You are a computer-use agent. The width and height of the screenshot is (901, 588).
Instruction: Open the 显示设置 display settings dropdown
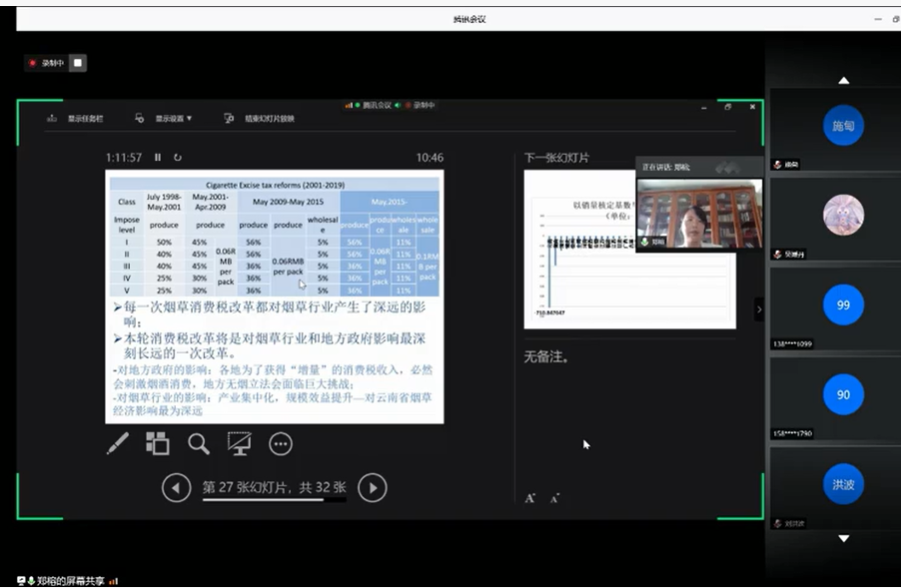tap(165, 118)
